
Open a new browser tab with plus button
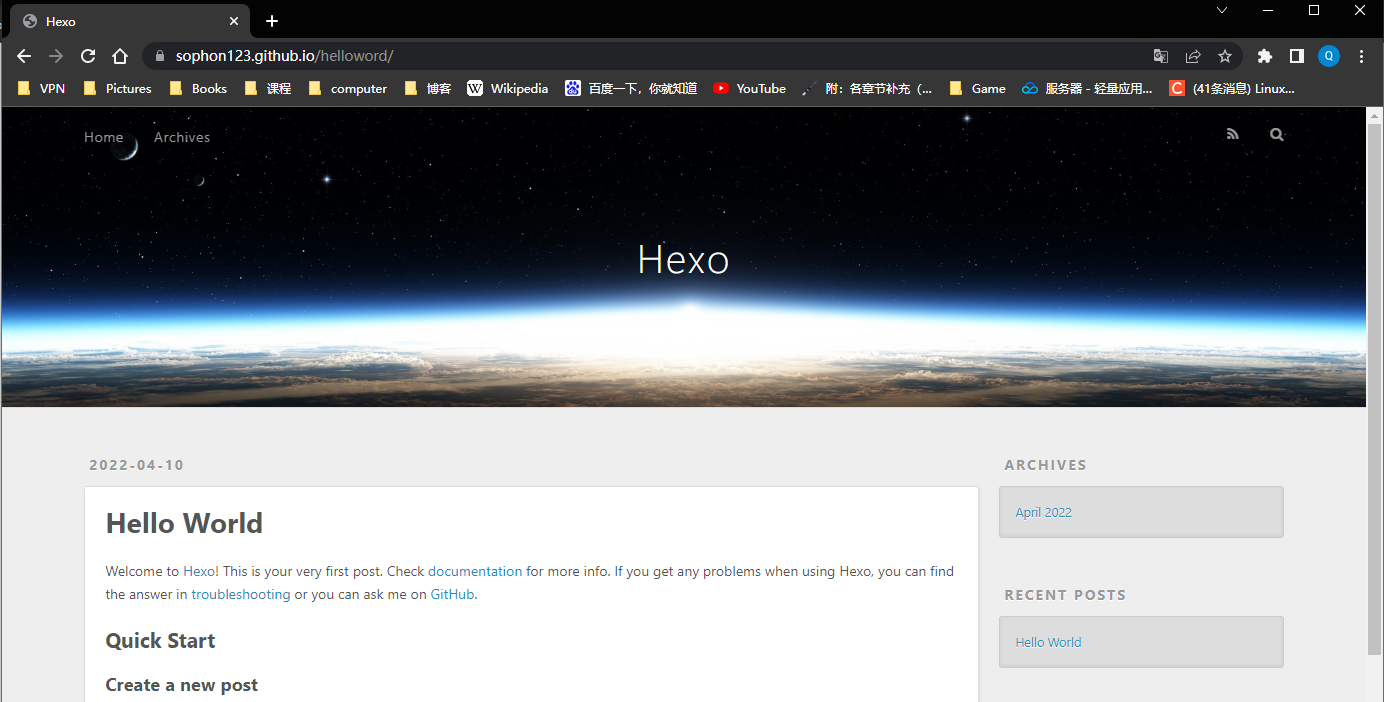[272, 21]
